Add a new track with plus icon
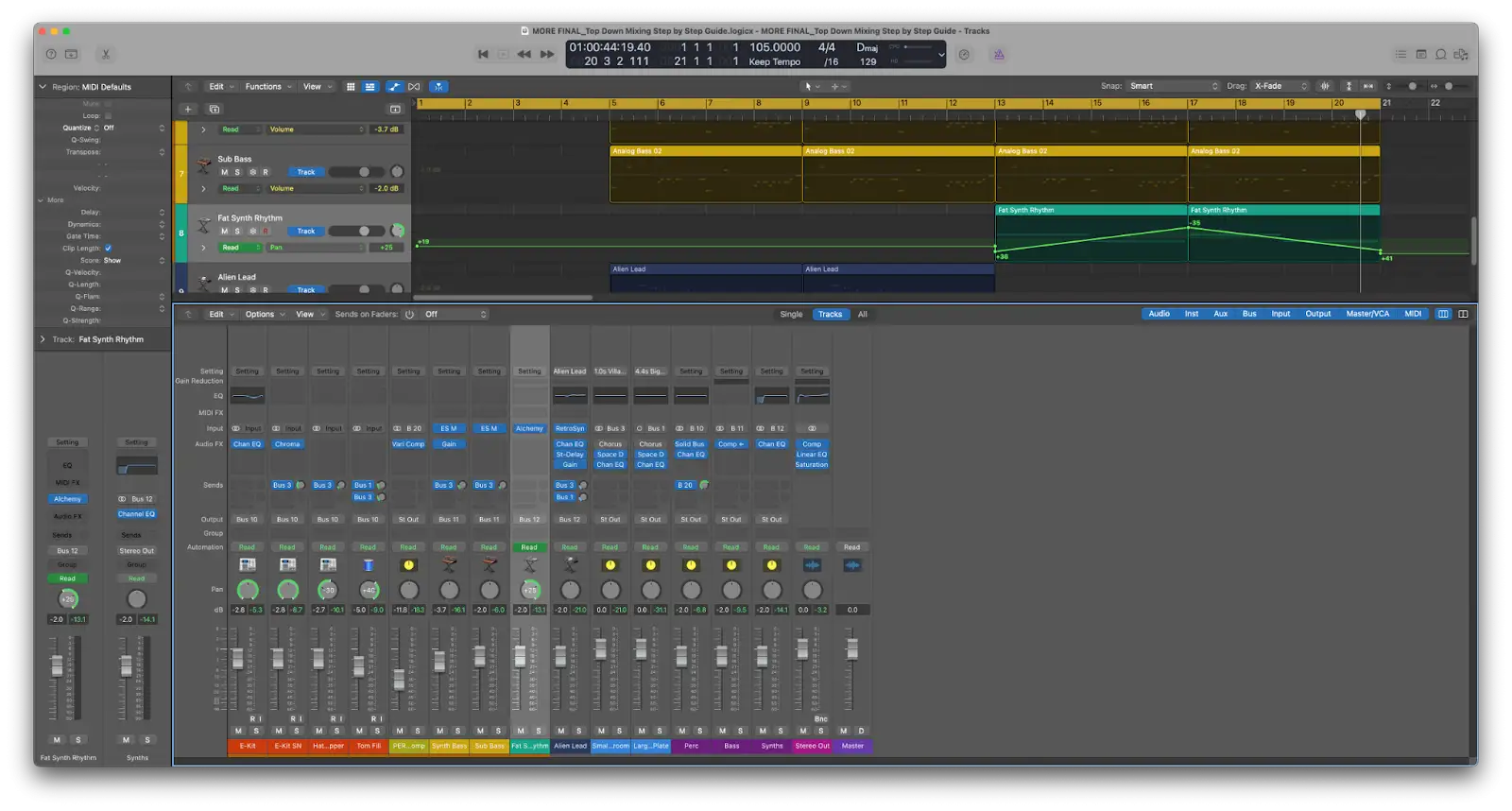Screen dimensions: 1512x811 point(188,110)
